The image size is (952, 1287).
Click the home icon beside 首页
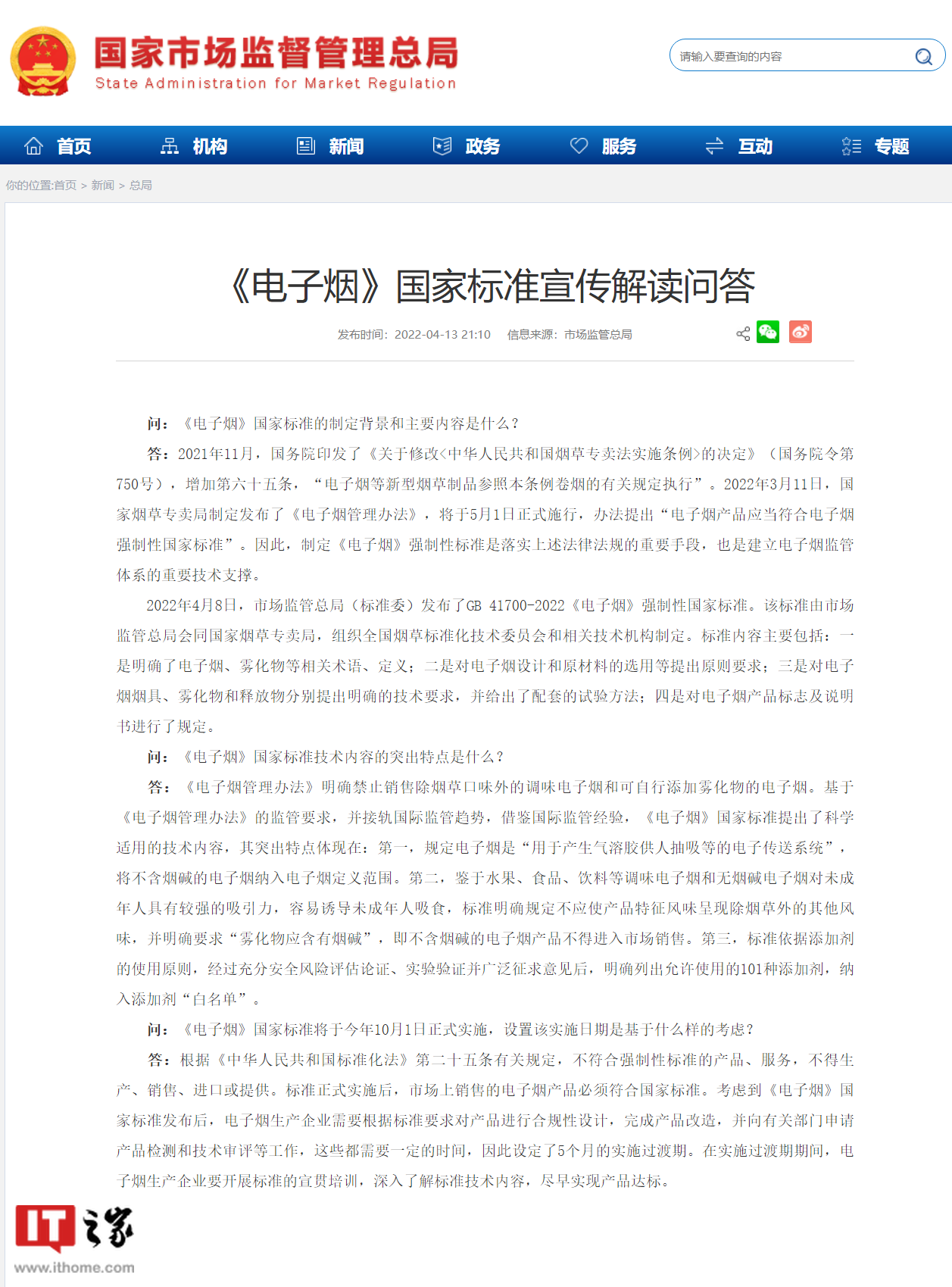(x=33, y=146)
